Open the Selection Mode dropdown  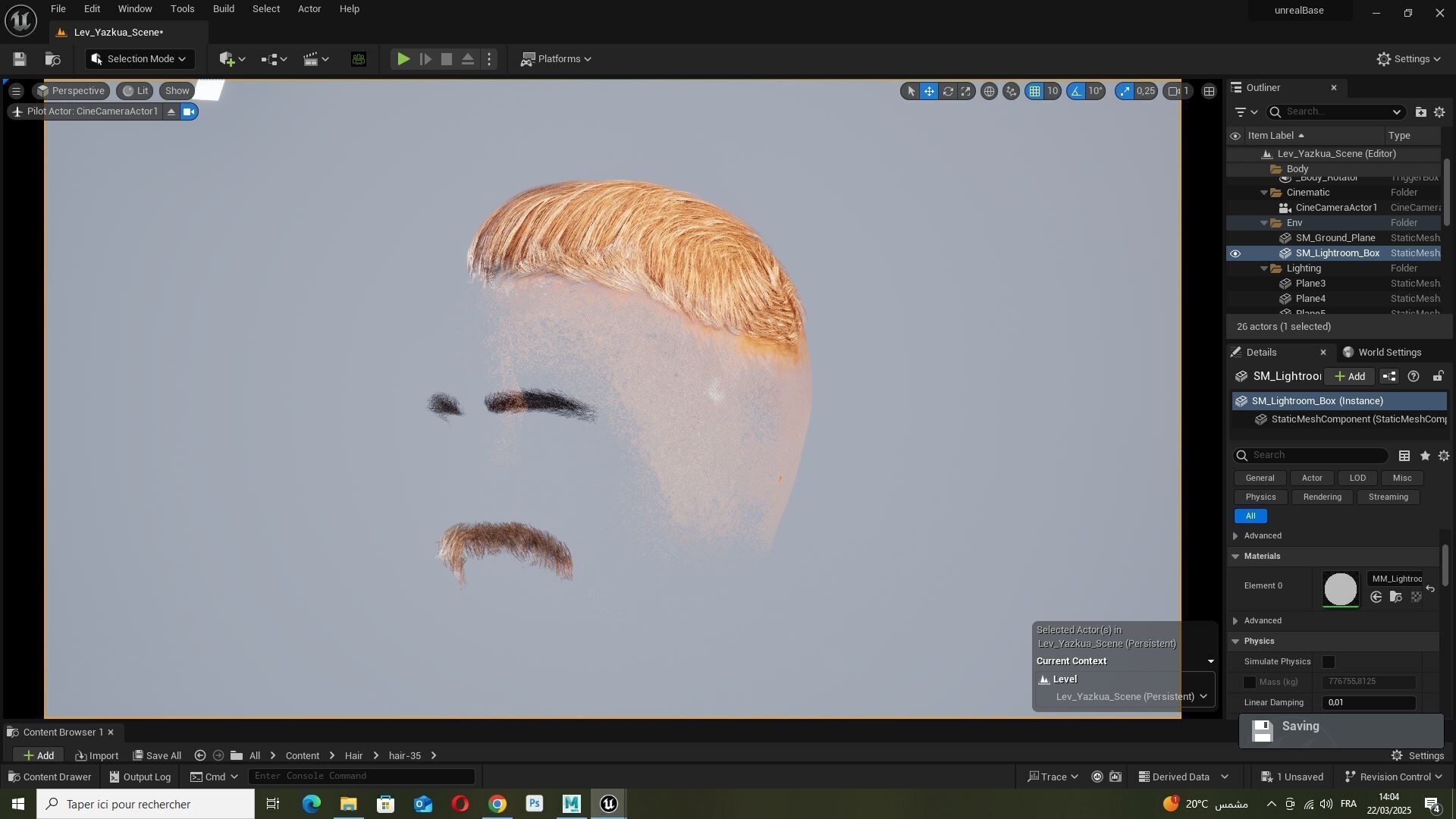139,59
